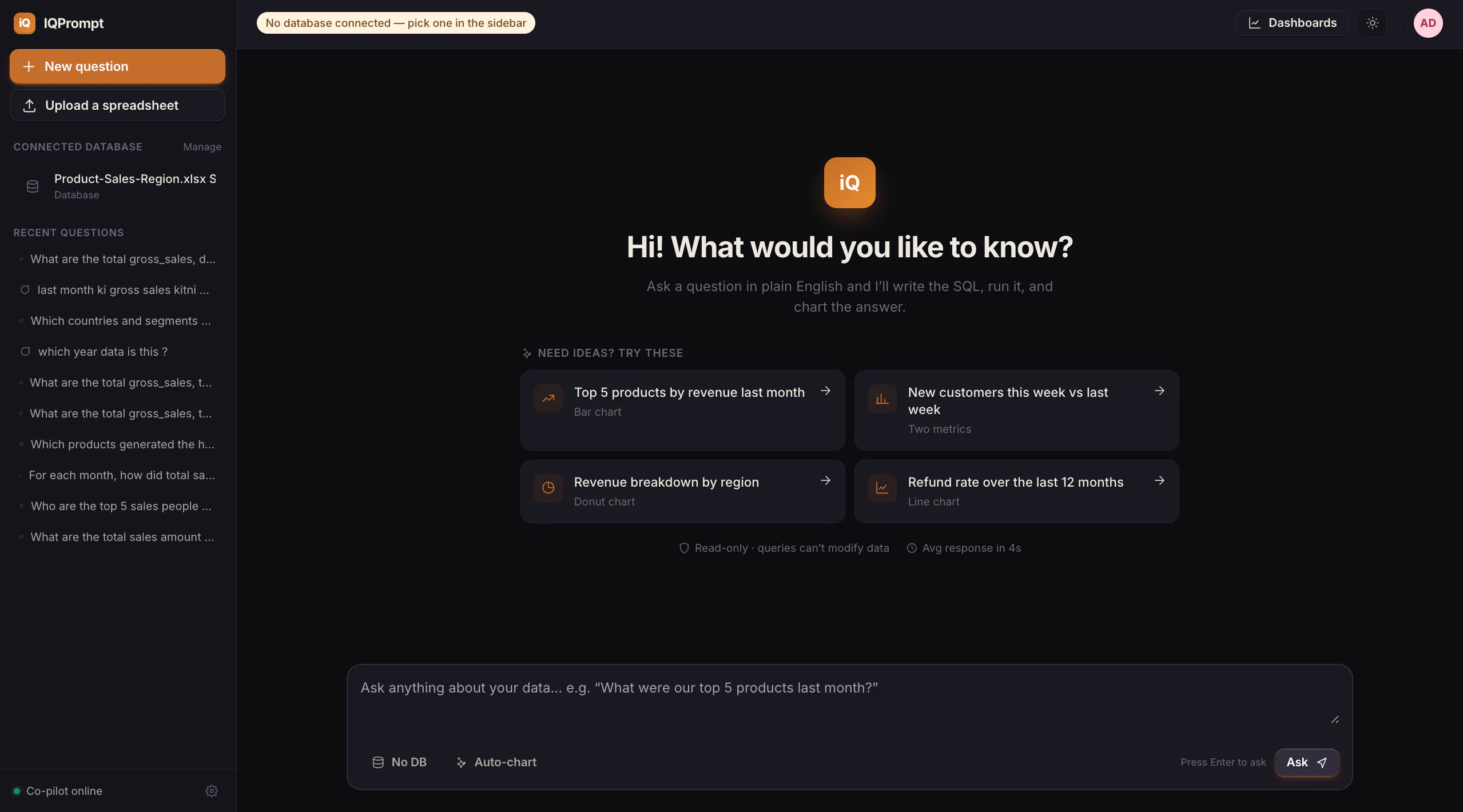Image resolution: width=1463 pixels, height=812 pixels.
Task: Open recent question 'last month ki gross sales kitni'
Action: point(117,290)
